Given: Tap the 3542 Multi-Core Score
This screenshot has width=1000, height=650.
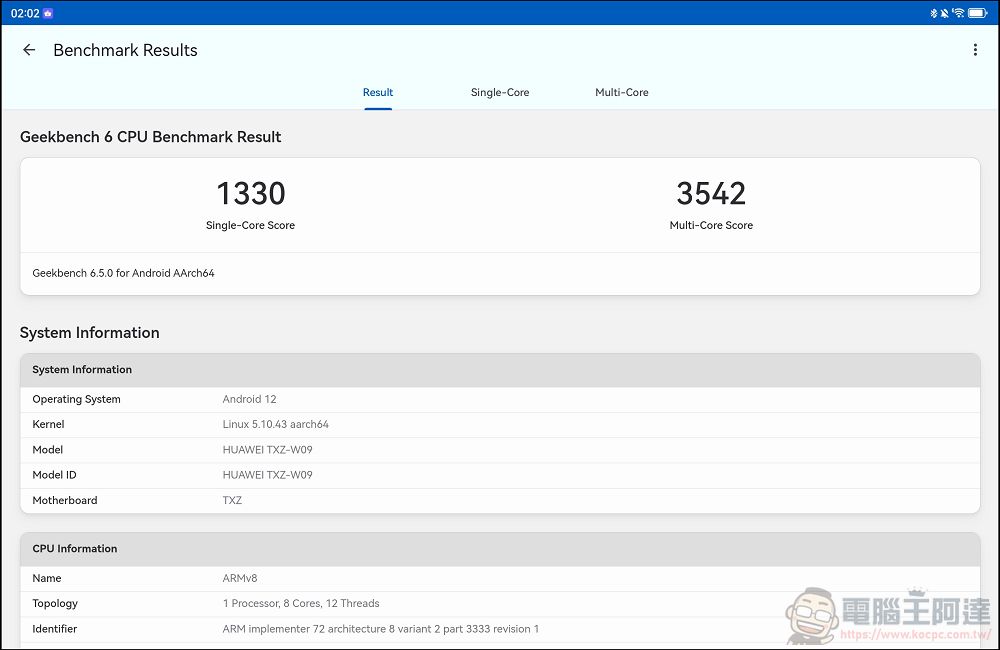Looking at the screenshot, I should (711, 194).
